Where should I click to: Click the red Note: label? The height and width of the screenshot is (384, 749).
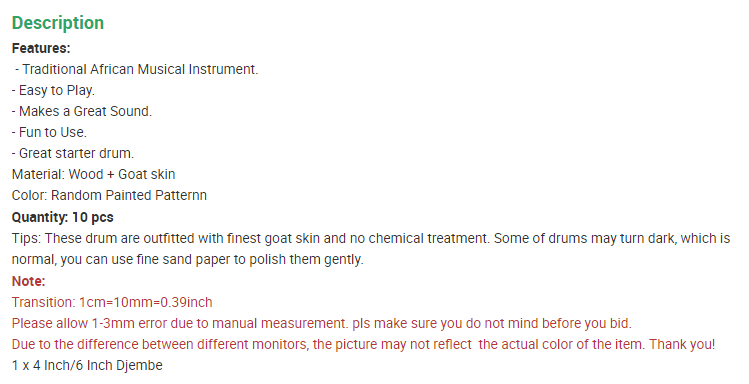click(x=29, y=281)
